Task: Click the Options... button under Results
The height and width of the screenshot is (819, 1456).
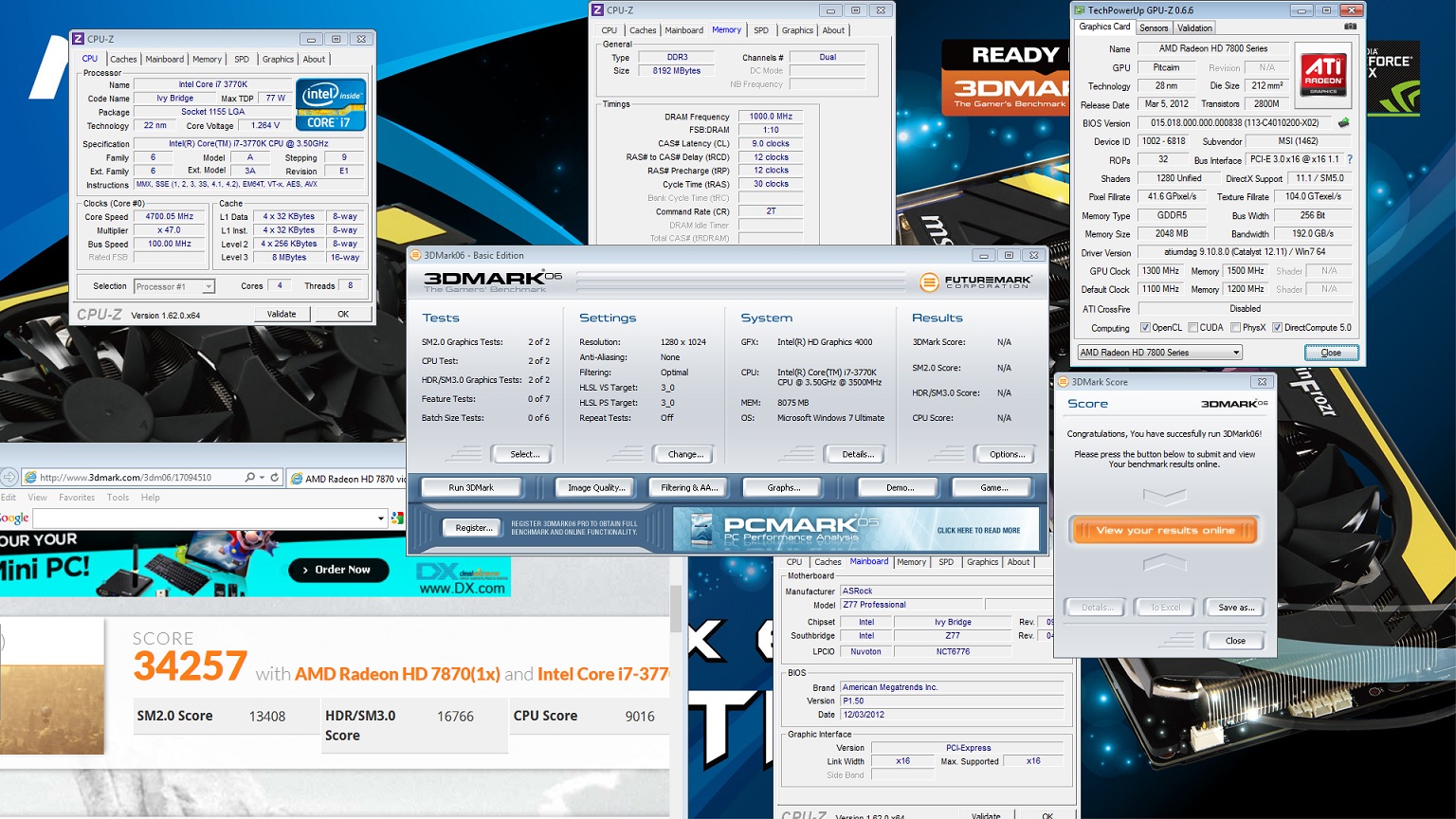Action: [x=1007, y=454]
